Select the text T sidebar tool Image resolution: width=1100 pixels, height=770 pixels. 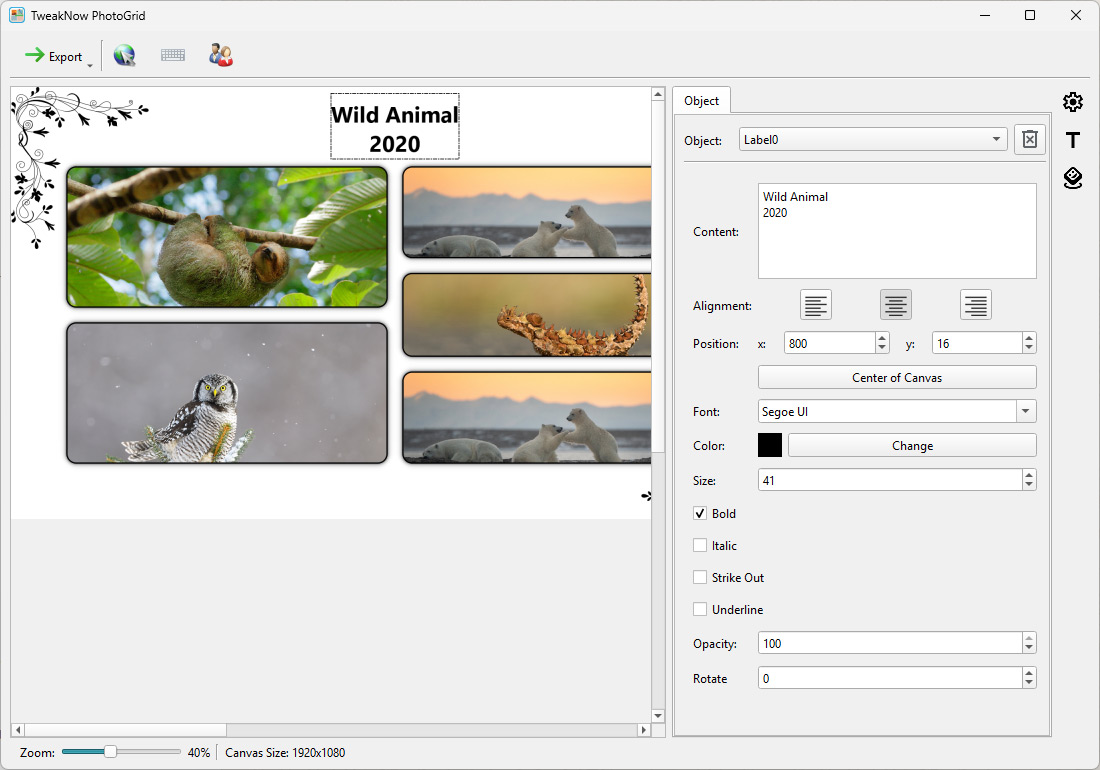coord(1072,140)
